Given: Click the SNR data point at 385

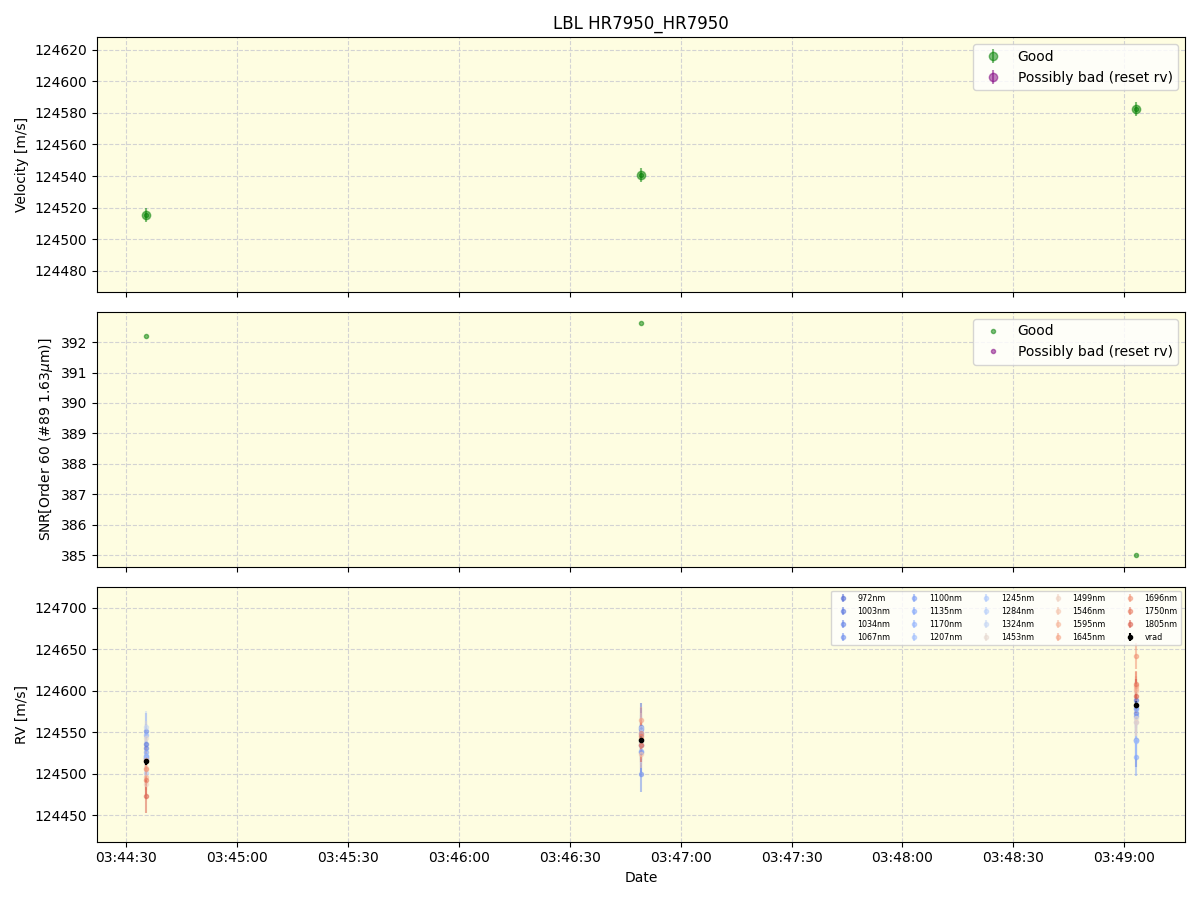Looking at the screenshot, I should click(x=1136, y=555).
